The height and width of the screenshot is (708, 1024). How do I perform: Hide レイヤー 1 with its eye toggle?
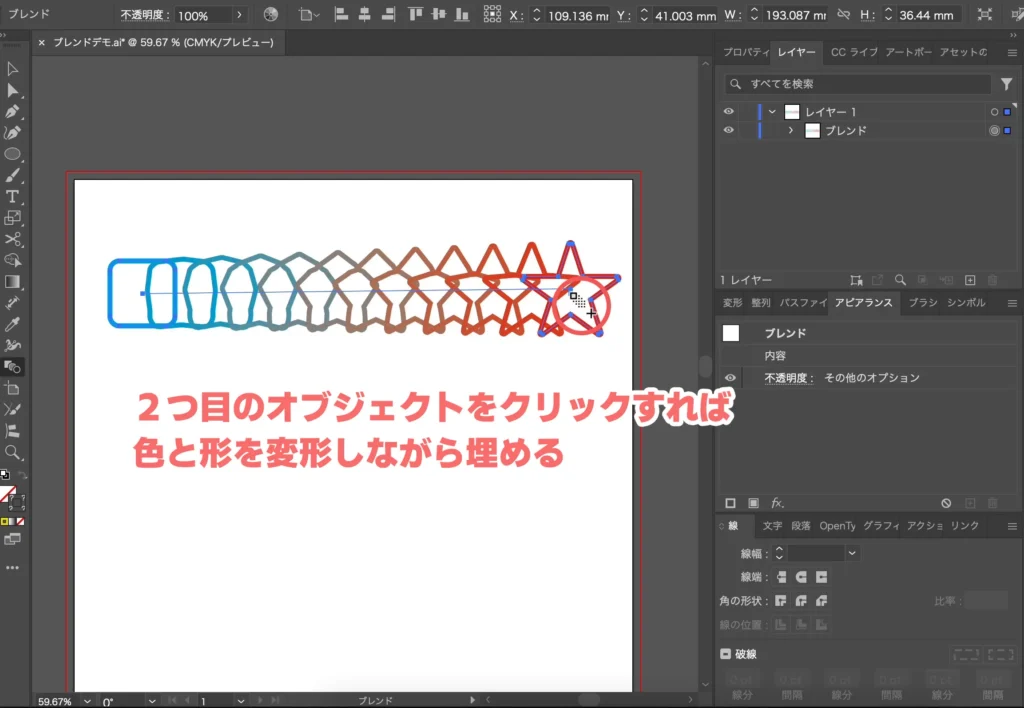point(729,111)
